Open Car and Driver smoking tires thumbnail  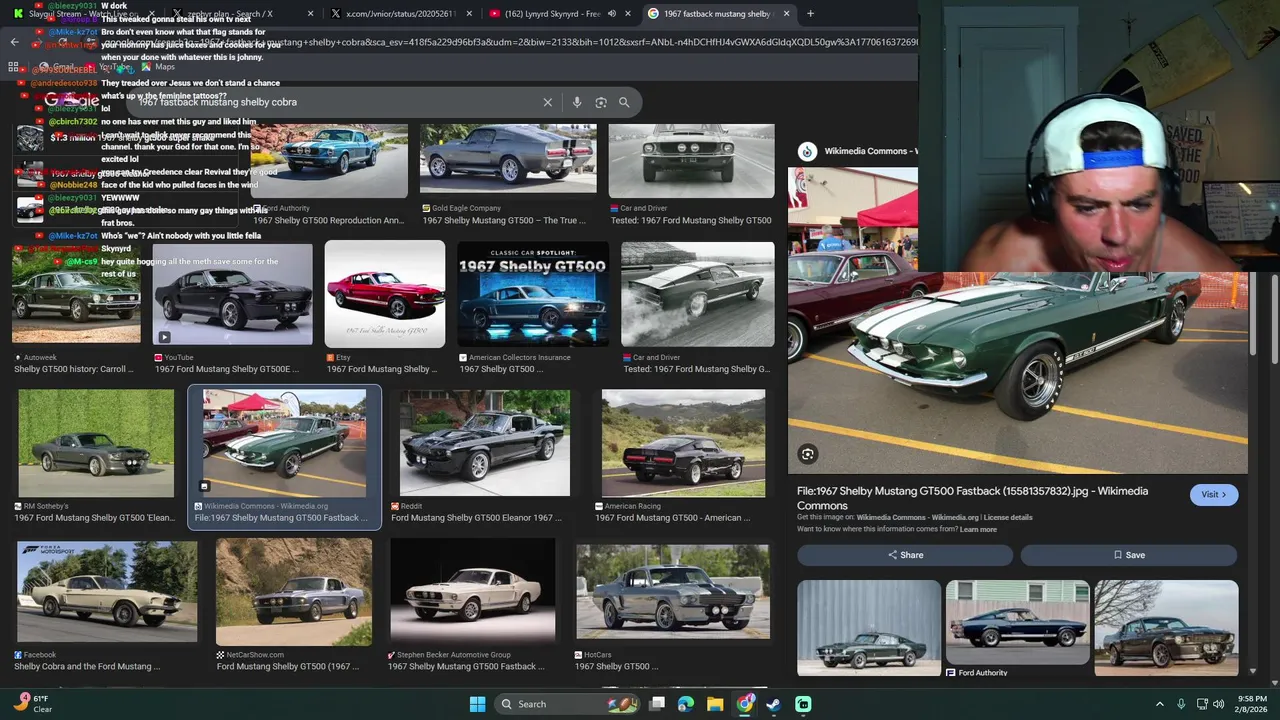[x=698, y=294]
